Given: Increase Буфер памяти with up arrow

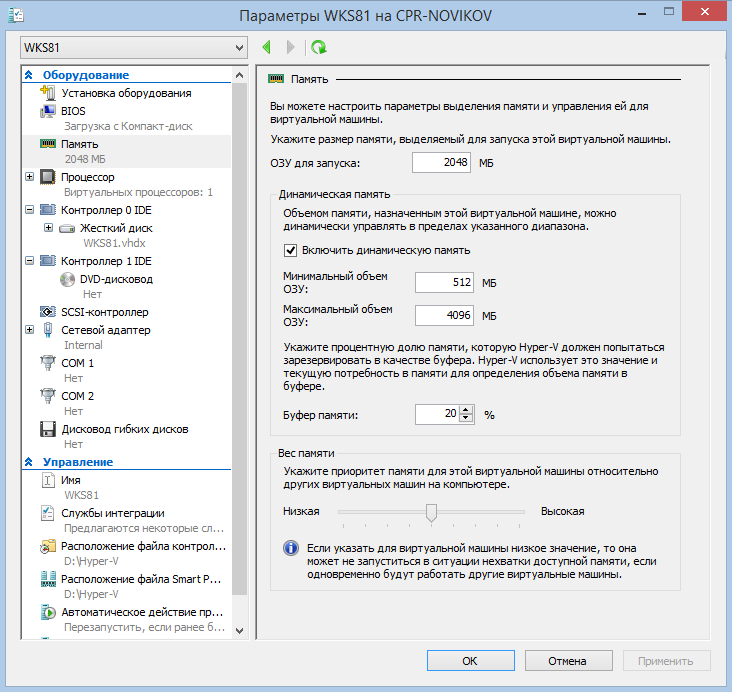Looking at the screenshot, I should (x=466, y=409).
